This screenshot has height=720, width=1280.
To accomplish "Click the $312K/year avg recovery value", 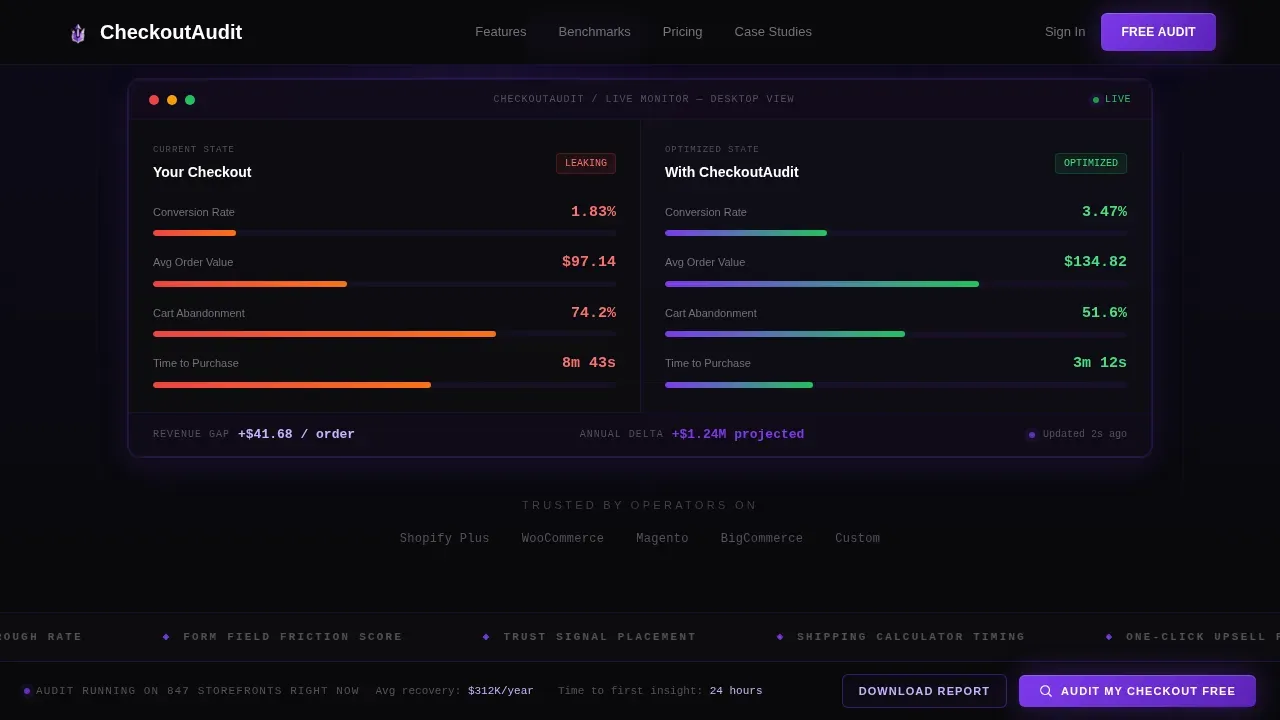I will pyautogui.click(x=501, y=691).
